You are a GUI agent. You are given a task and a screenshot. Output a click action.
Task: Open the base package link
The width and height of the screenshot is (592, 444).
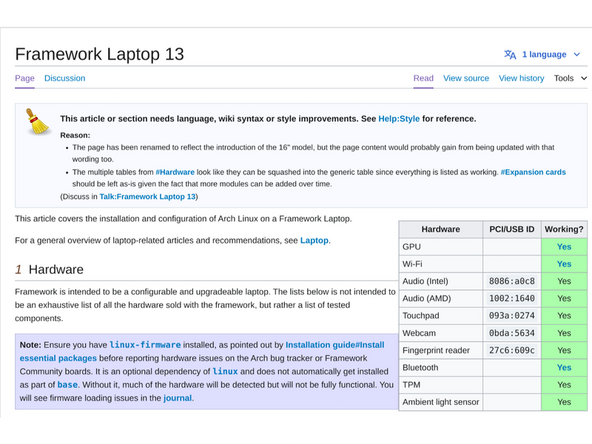[68, 385]
